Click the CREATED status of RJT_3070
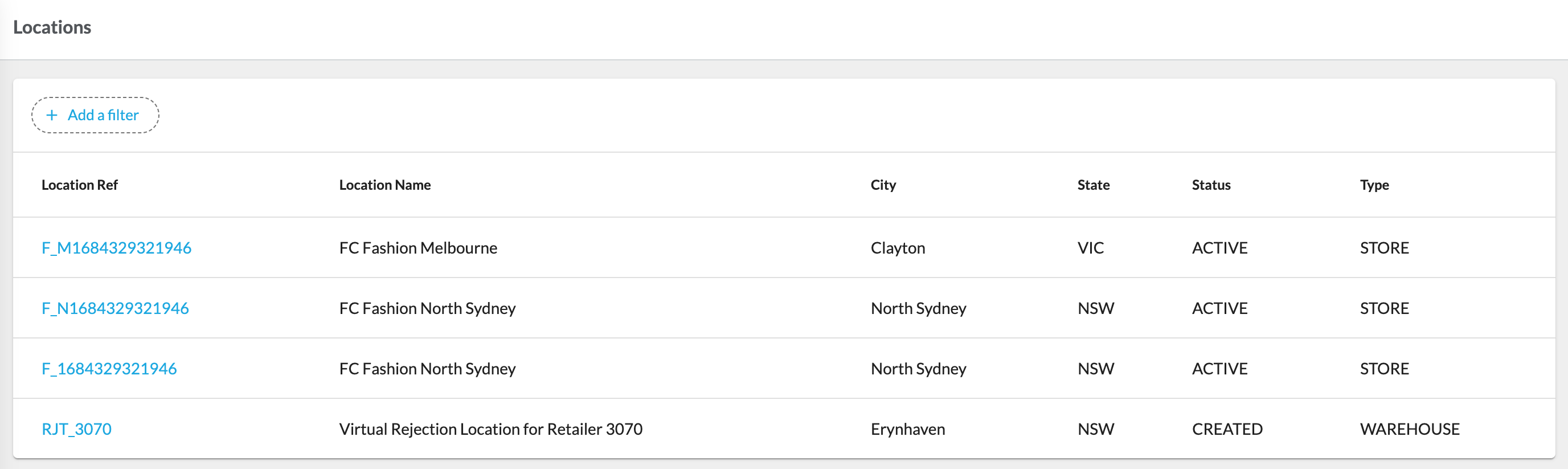Viewport: 1568px width, 469px height. coord(1227,429)
